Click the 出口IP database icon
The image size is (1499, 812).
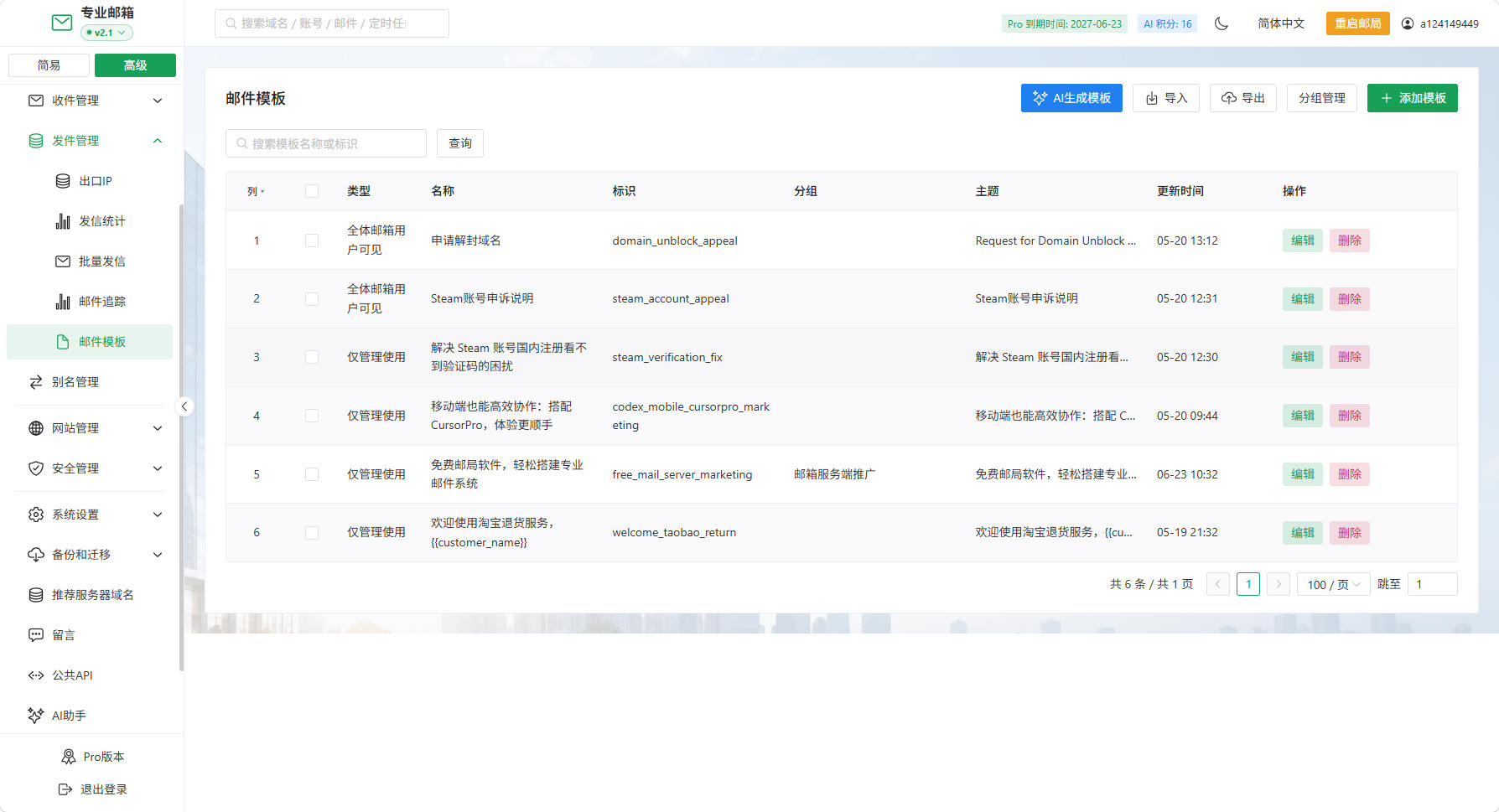pyautogui.click(x=63, y=181)
